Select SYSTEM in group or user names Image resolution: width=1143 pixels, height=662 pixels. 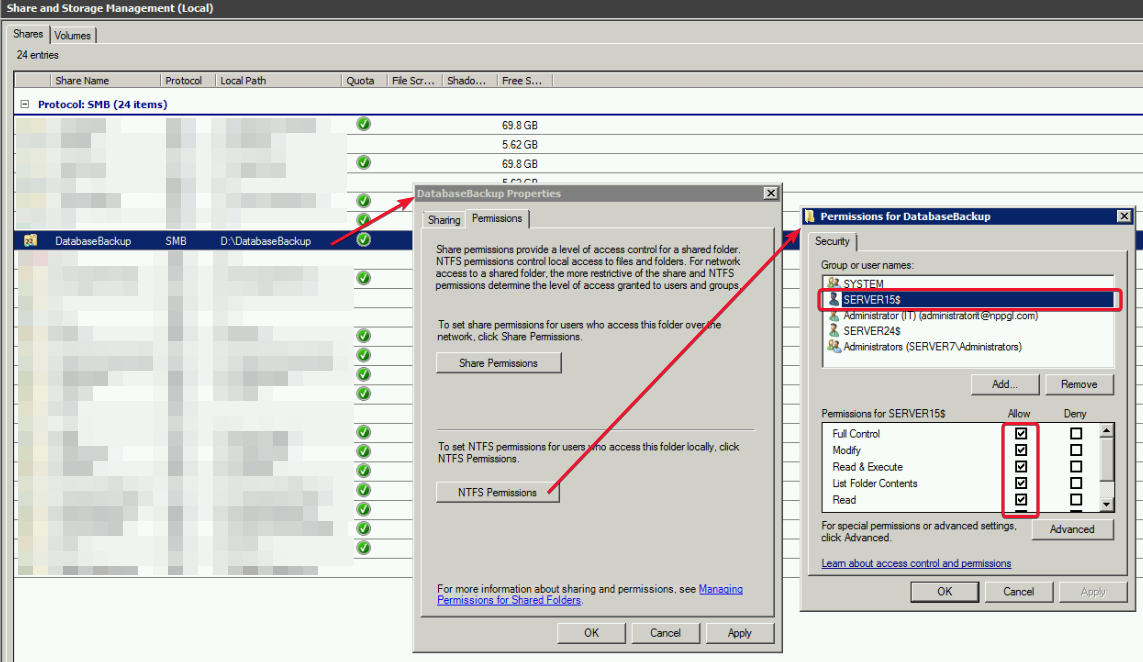tap(863, 284)
